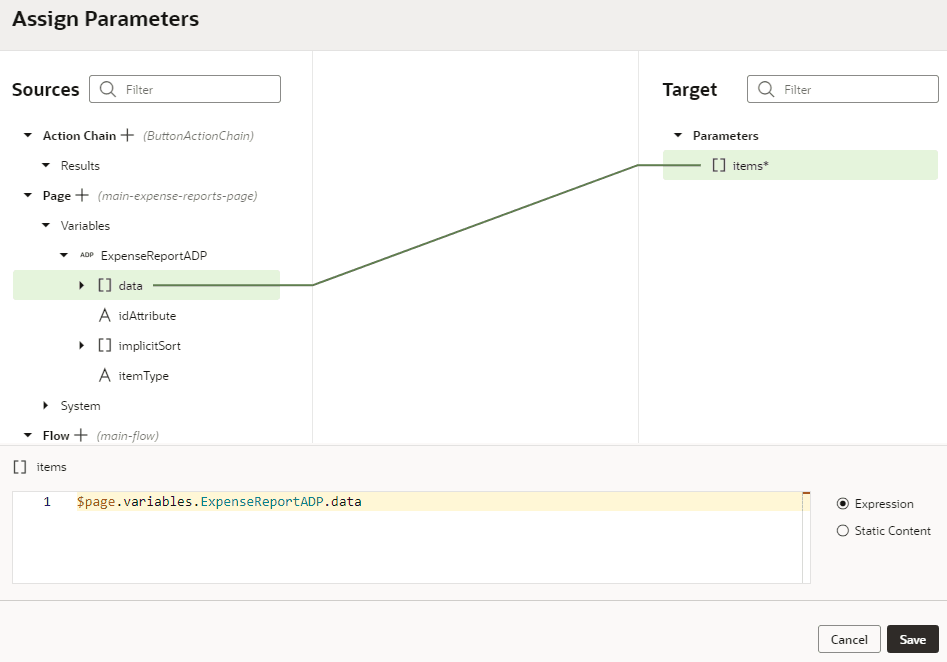
Task: Click the array bracket icon of data
Action: [104, 285]
